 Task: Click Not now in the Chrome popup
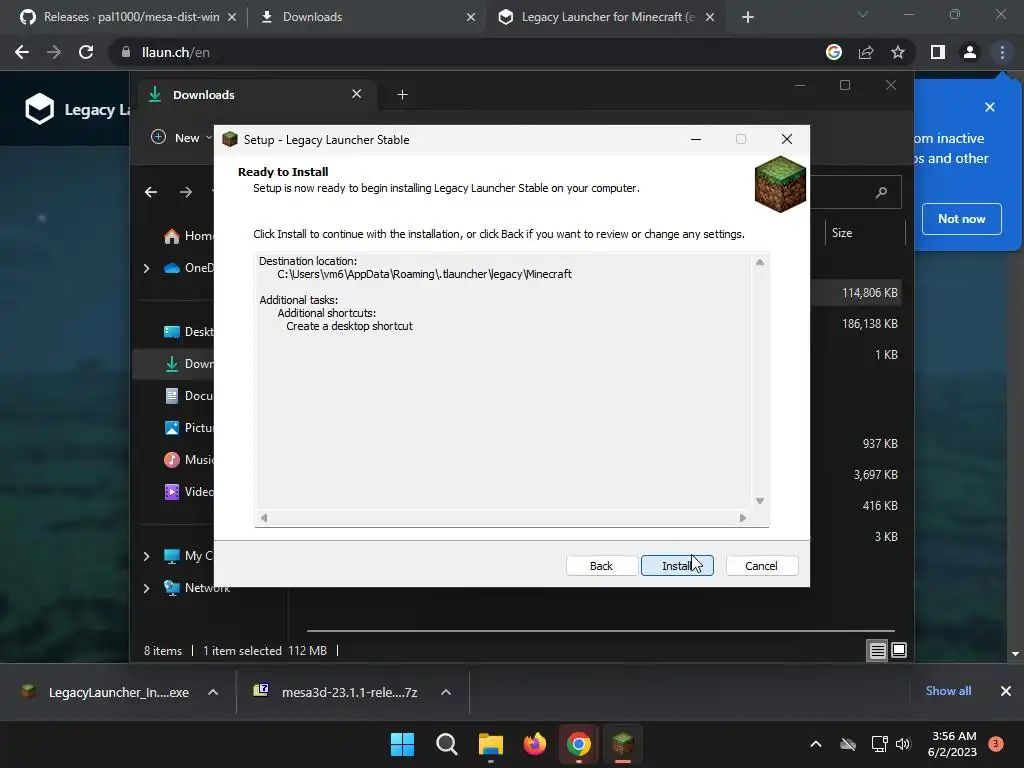pyautogui.click(x=961, y=219)
